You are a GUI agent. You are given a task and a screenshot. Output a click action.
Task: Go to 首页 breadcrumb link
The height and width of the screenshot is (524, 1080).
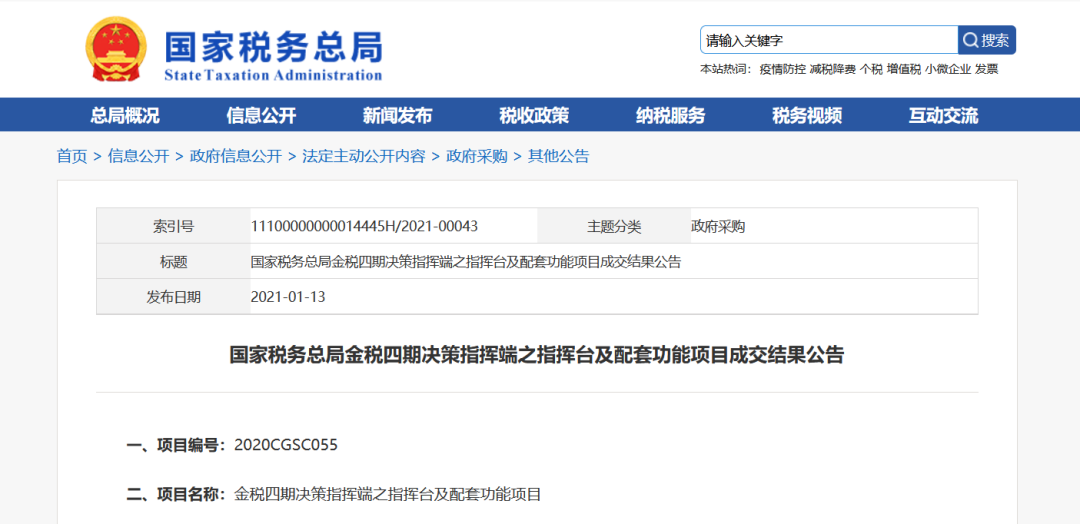[x=72, y=156]
